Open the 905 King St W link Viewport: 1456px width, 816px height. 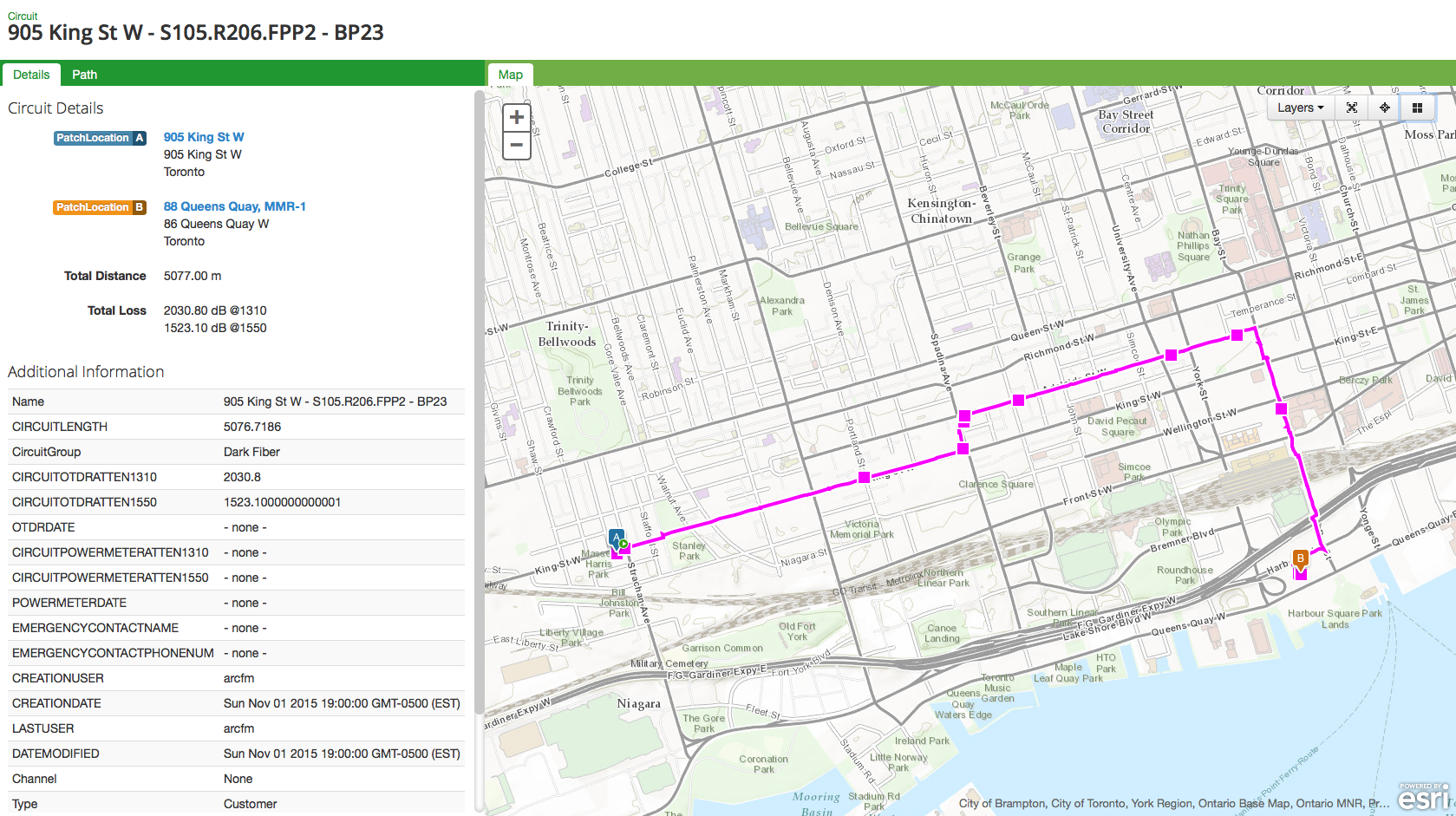pyautogui.click(x=203, y=137)
